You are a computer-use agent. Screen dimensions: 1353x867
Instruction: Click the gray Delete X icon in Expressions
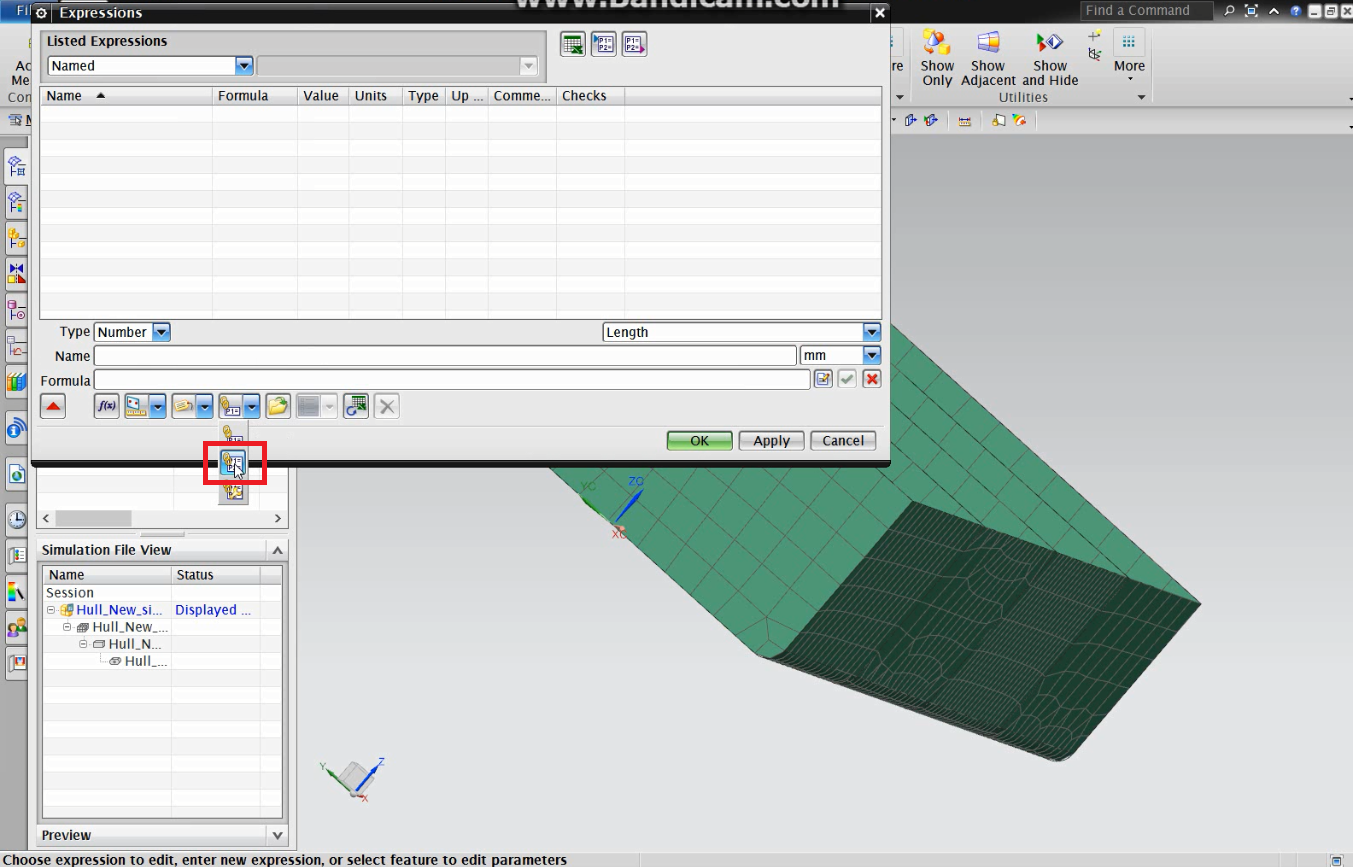(x=387, y=406)
